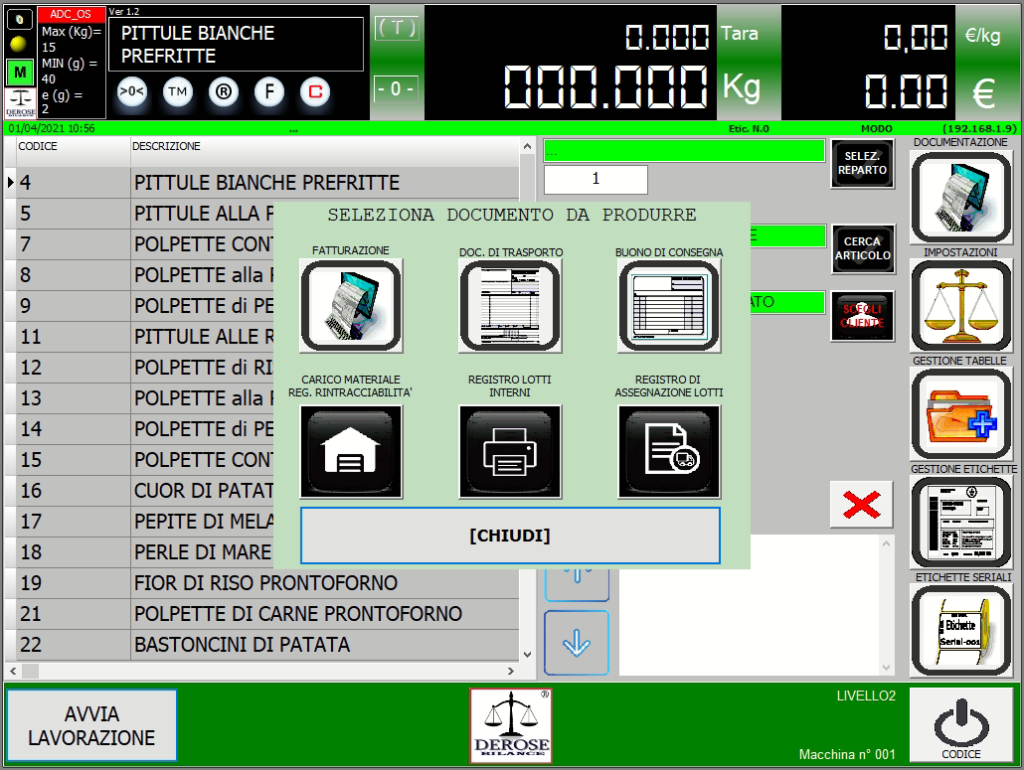Open Gestione Etichette icon
This screenshot has height=770, width=1024.
coord(960,521)
